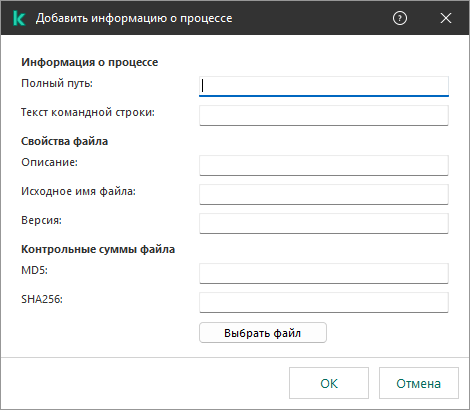Viewport: 470px width, 410px height.
Task: Click the SHA256: label
Action: coord(42,299)
